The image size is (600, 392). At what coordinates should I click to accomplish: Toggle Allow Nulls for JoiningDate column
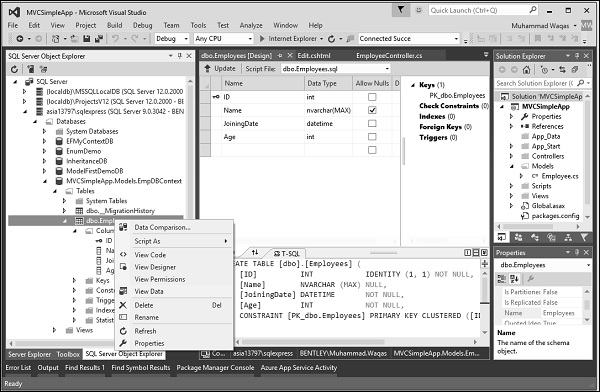tap(372, 123)
